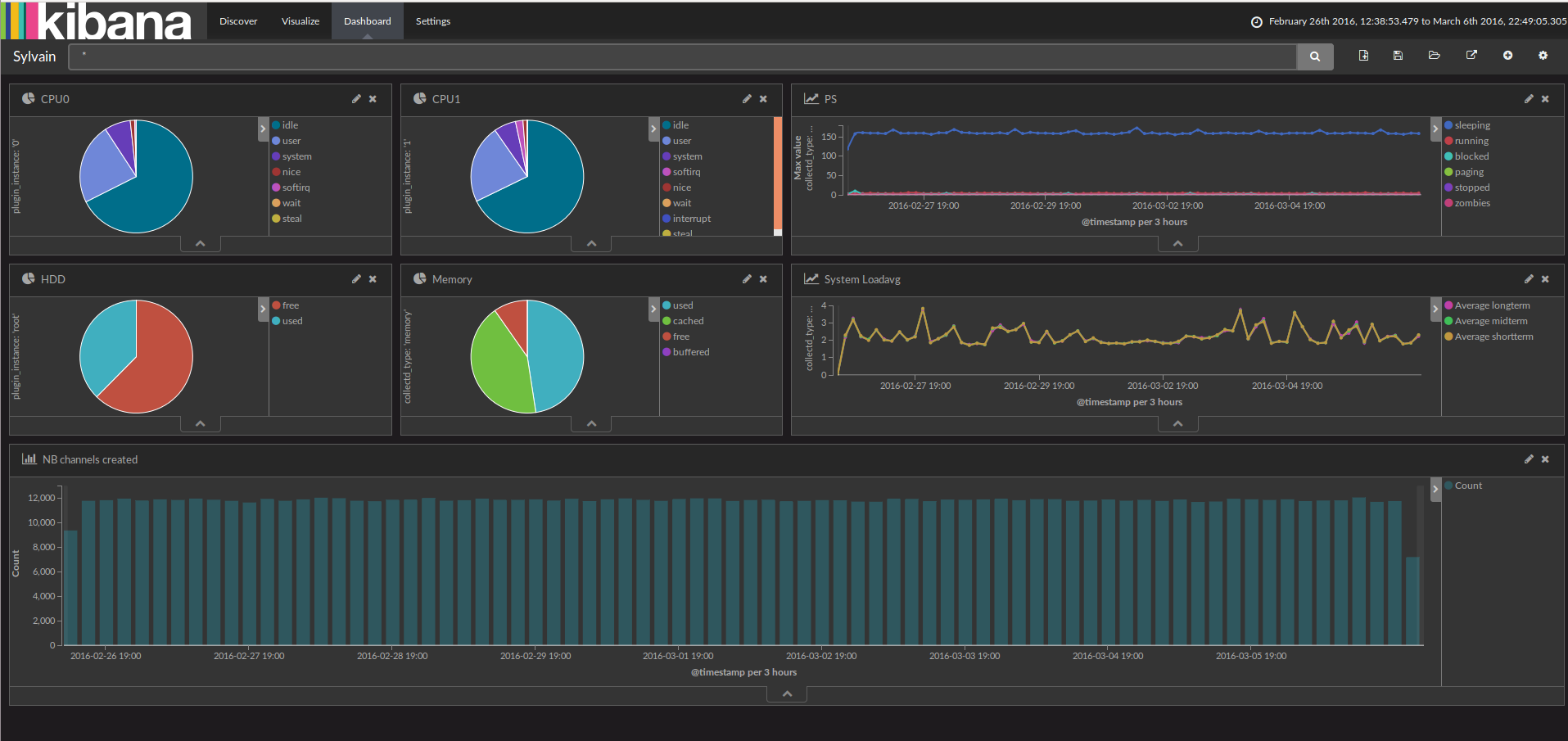1568x741 pixels.
Task: Collapse the Memory legend
Action: pos(653,309)
